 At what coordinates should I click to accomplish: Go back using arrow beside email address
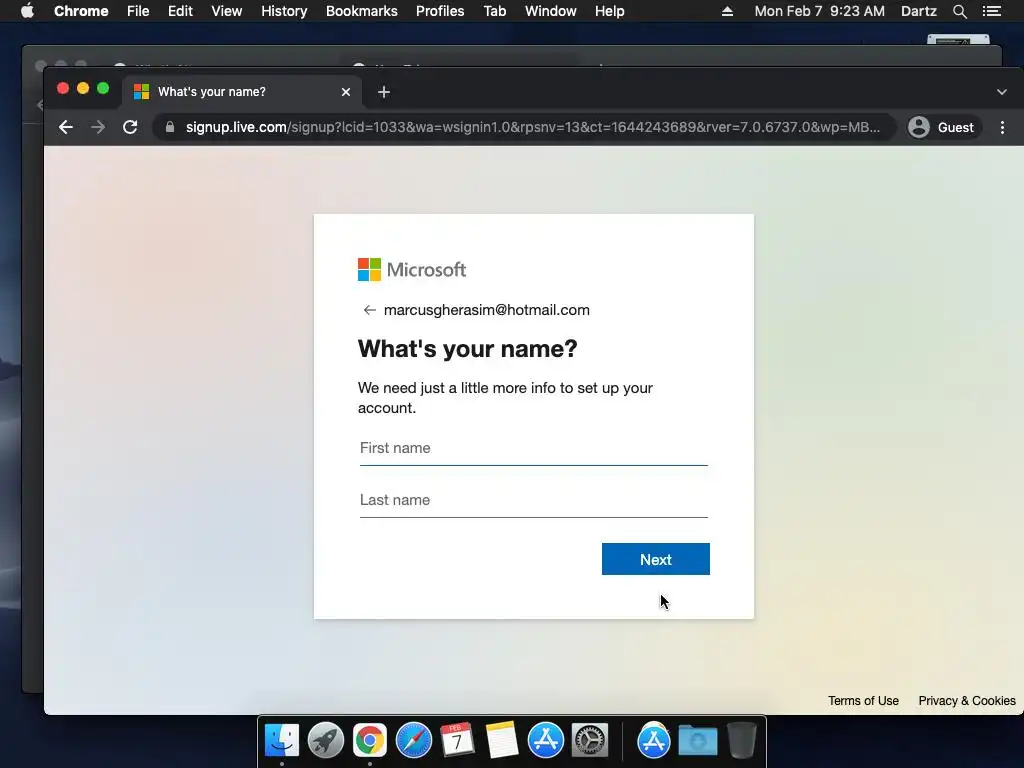click(370, 310)
